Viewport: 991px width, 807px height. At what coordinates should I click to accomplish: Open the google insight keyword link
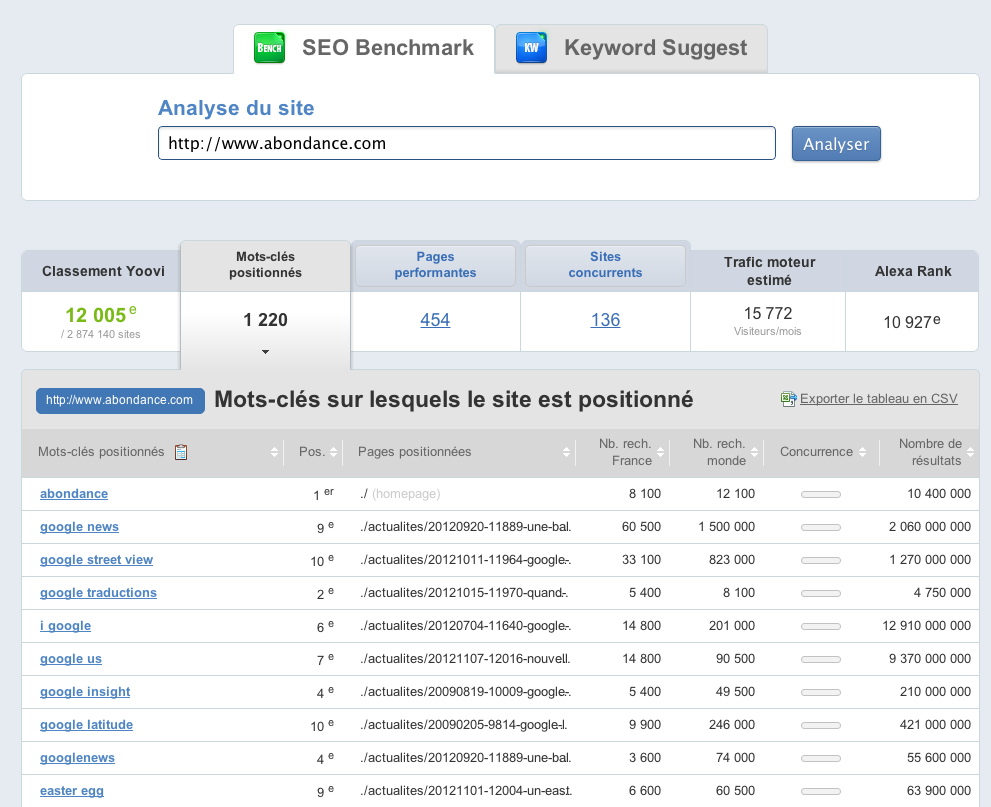[85, 692]
